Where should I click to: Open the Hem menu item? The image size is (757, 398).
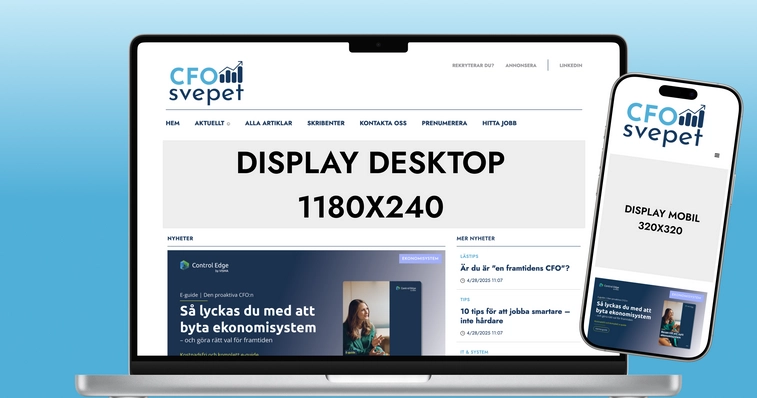[x=172, y=123]
